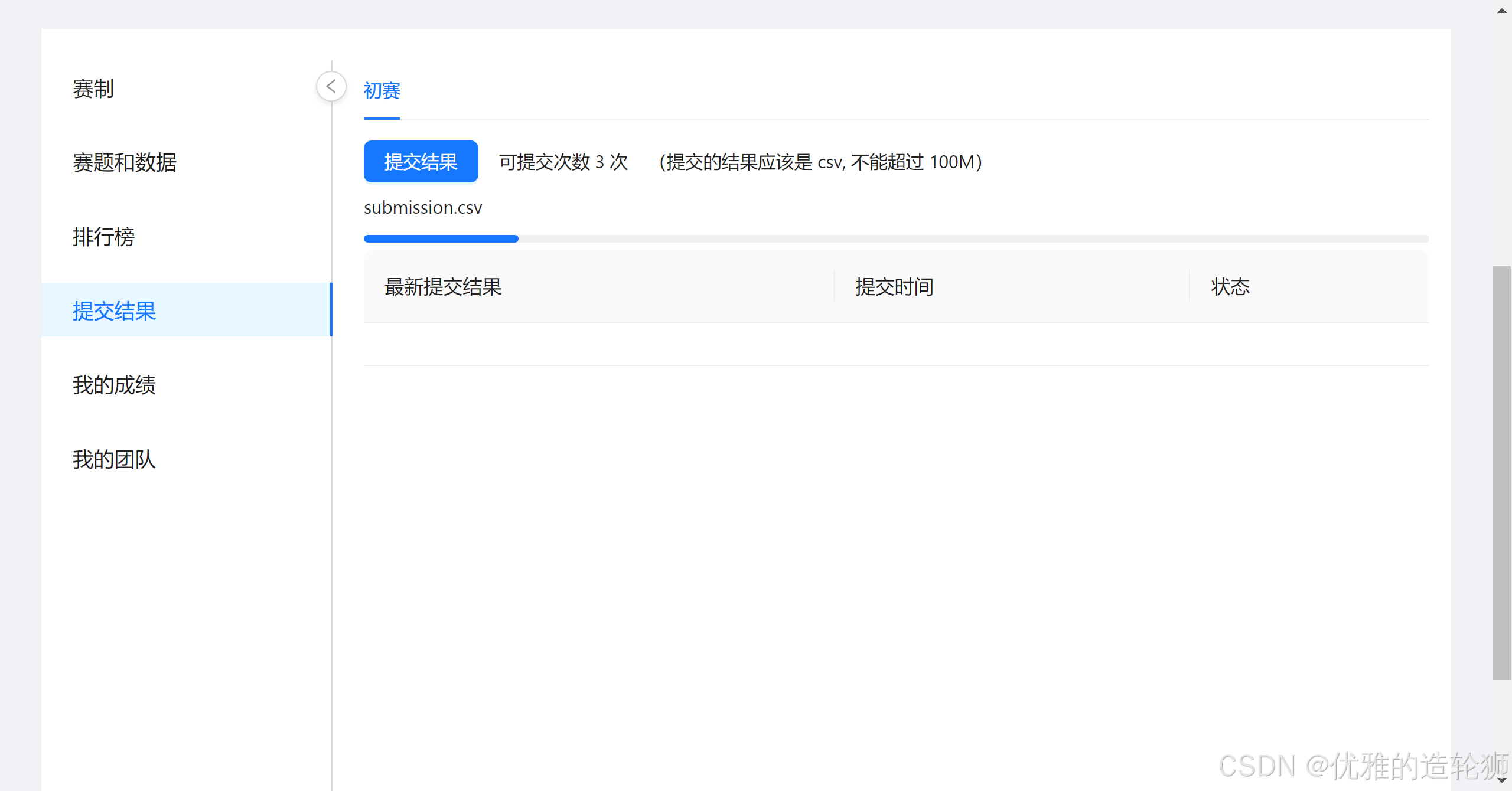
Task: Click the 状态 column header
Action: click(1230, 287)
